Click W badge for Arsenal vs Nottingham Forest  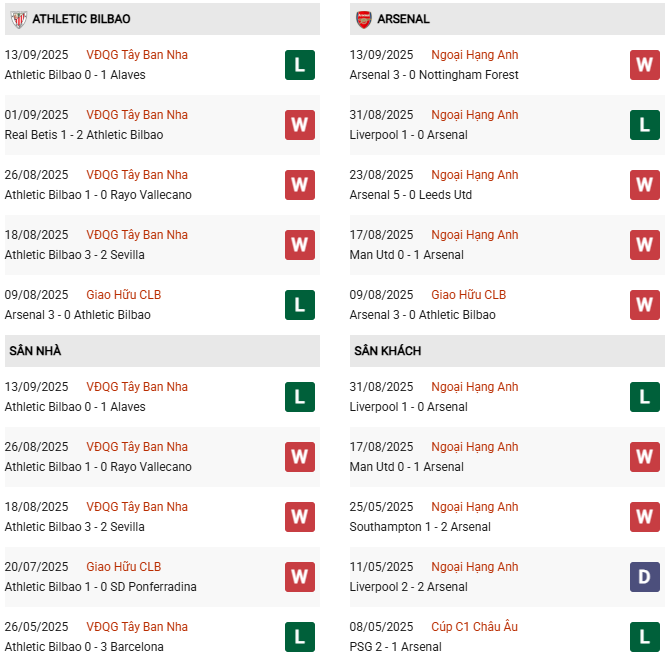[x=644, y=65]
